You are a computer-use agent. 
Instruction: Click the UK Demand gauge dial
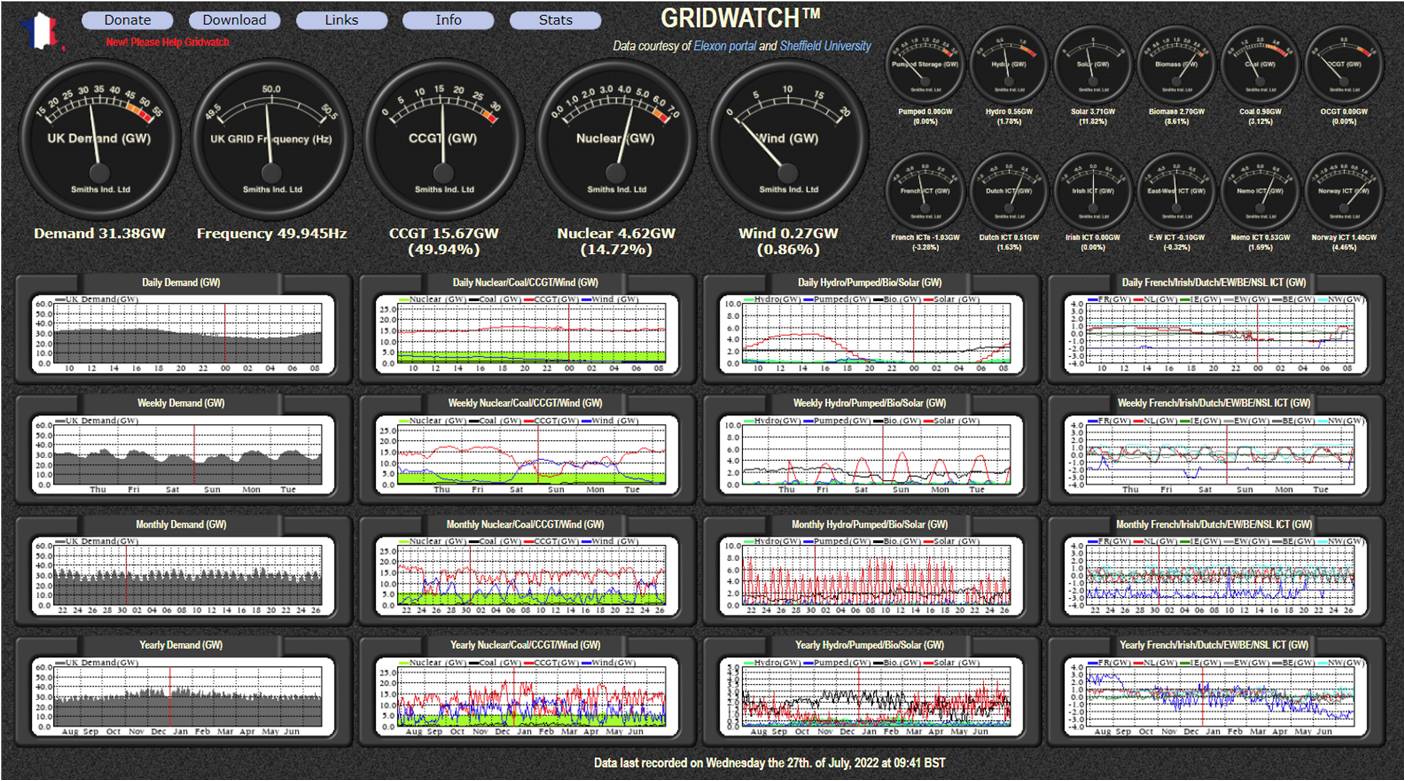[x=100, y=138]
